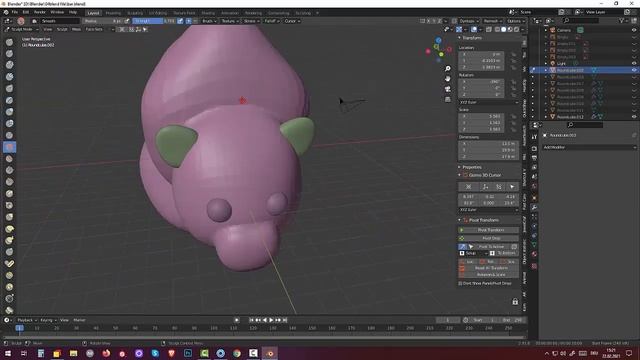The height and width of the screenshot is (360, 640).
Task: Open the Face Sets menu
Action: pos(94,29)
